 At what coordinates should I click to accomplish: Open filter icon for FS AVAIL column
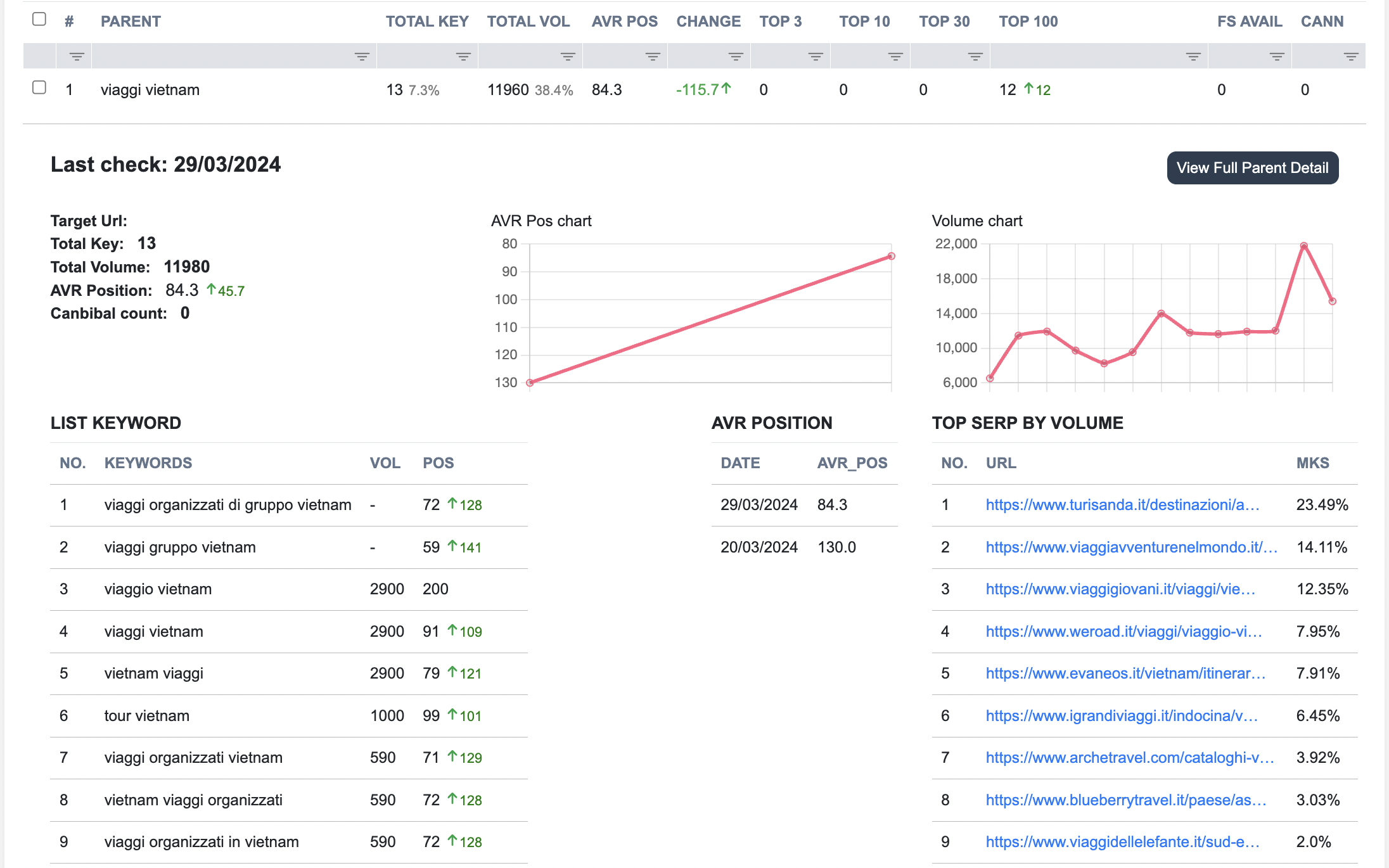[1277, 56]
